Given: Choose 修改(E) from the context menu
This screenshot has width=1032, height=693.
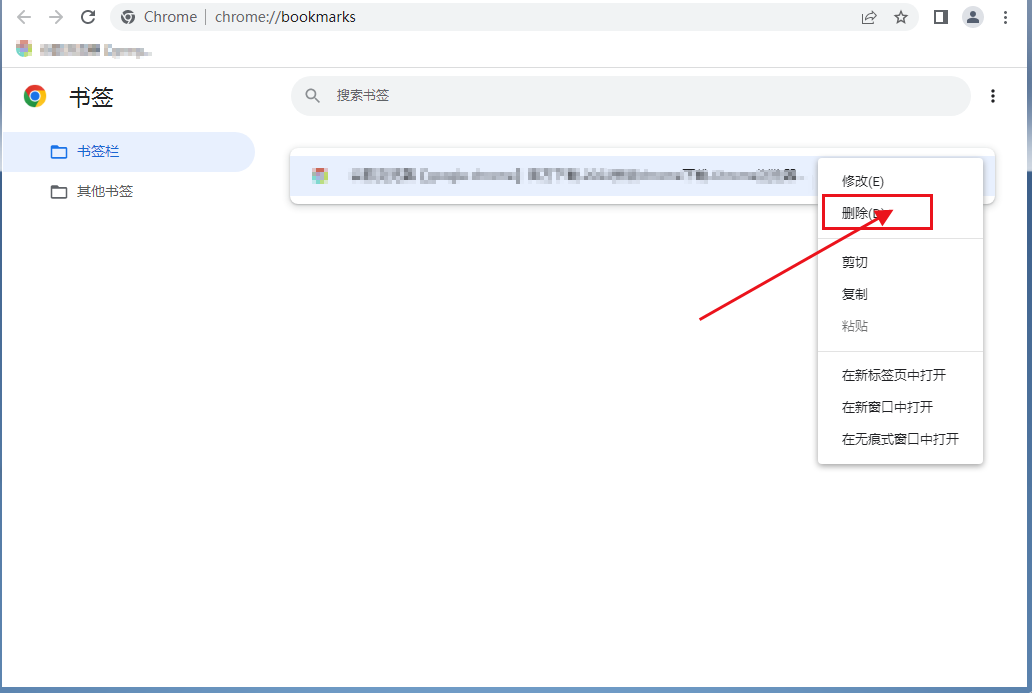Looking at the screenshot, I should tap(862, 181).
